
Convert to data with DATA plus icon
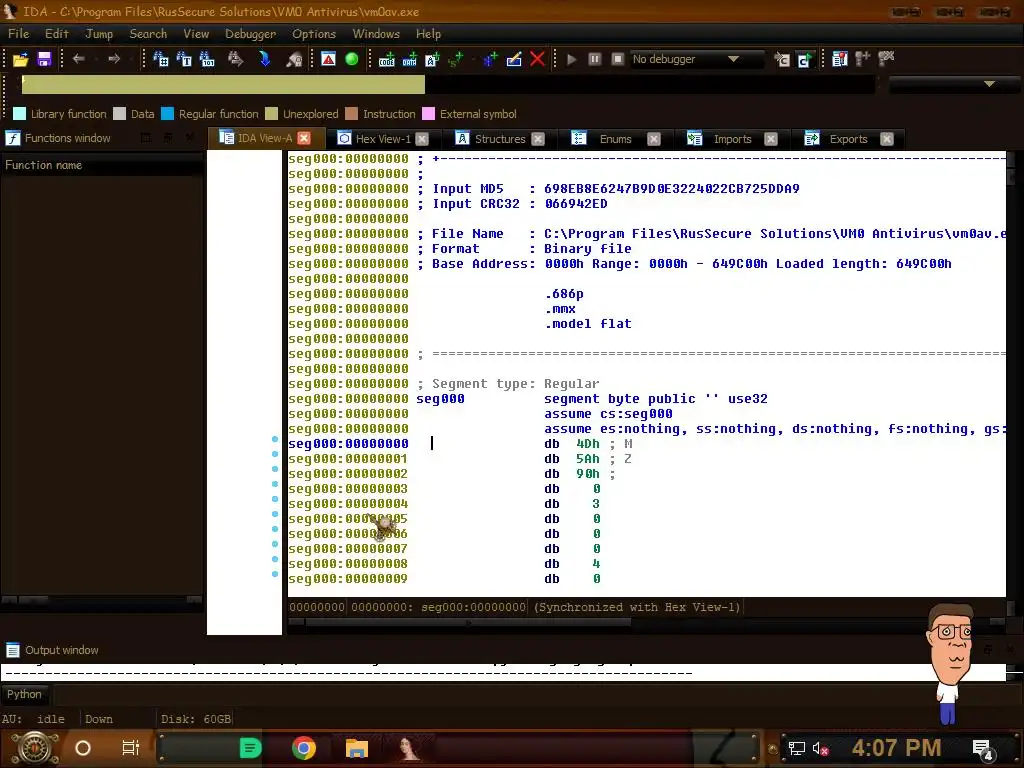(x=409, y=59)
